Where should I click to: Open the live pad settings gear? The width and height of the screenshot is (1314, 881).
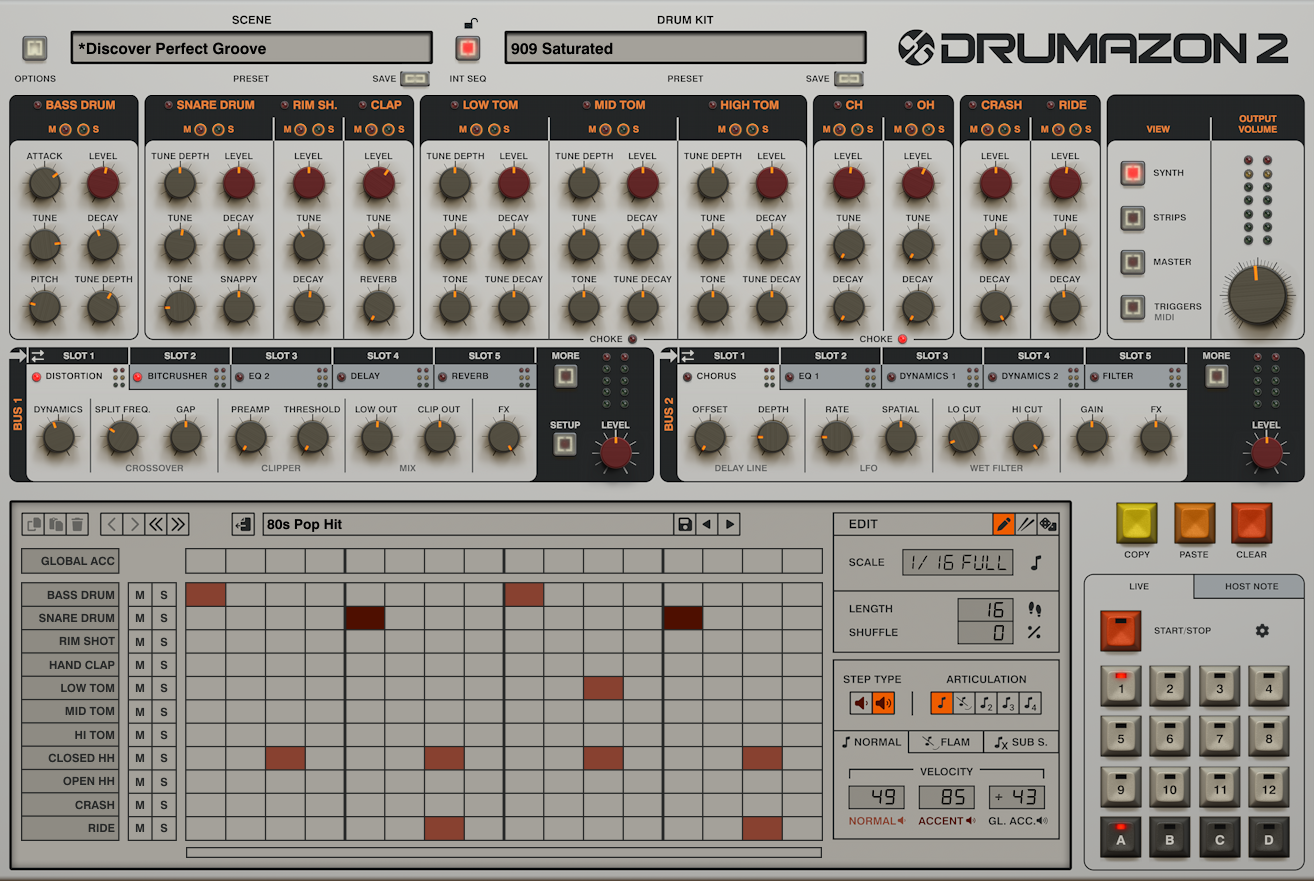pyautogui.click(x=1262, y=631)
